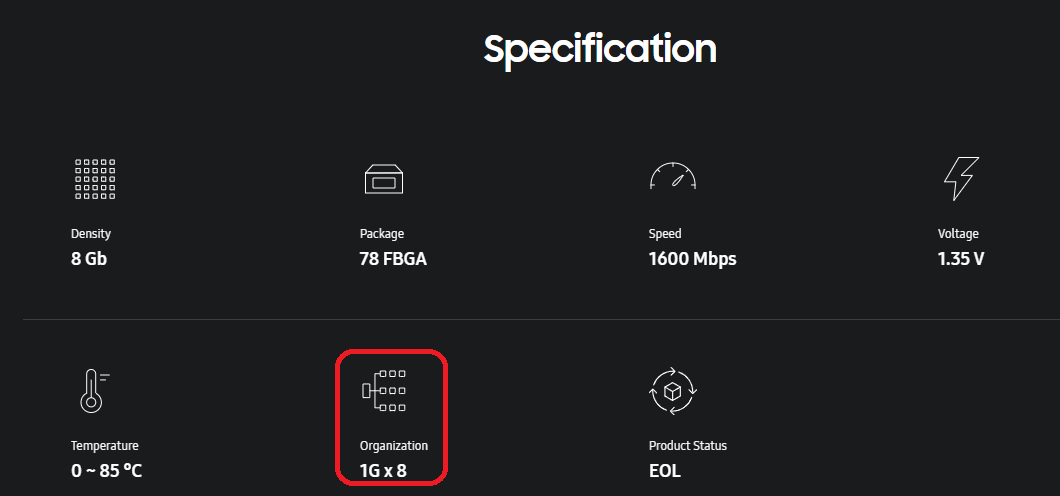Click the Product Status cycle icon
1060x496 pixels.
tap(673, 390)
